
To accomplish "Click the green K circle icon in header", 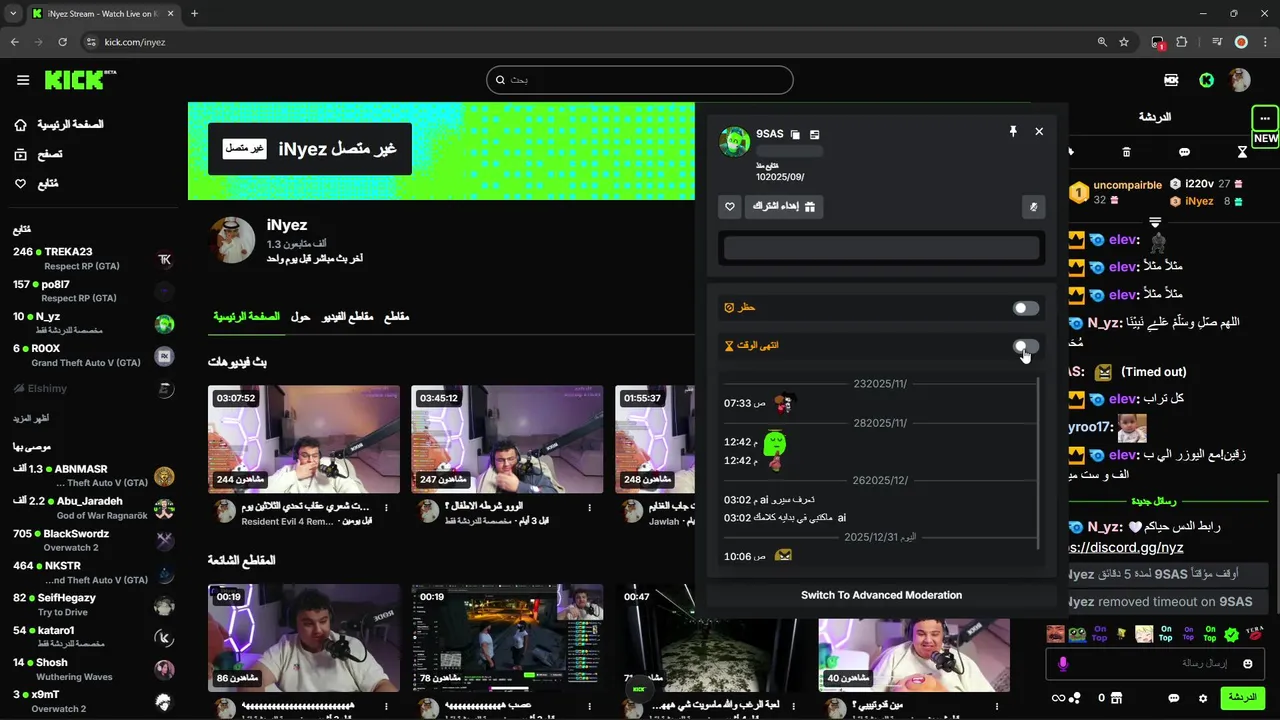I will click(x=1207, y=80).
